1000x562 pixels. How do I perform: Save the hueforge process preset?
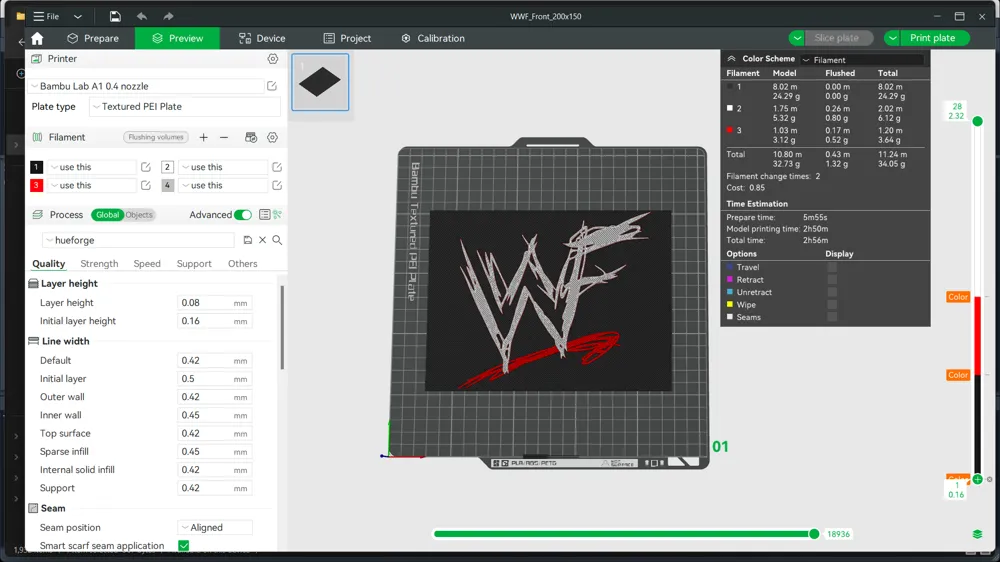[247, 240]
